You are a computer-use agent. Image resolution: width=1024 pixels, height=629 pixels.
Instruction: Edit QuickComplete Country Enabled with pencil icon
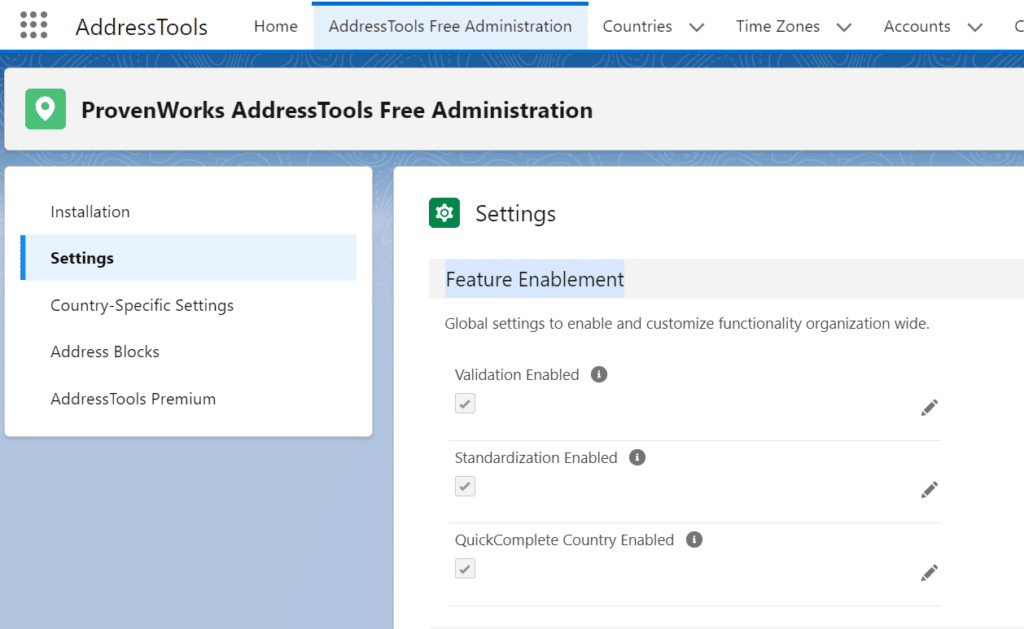click(929, 572)
